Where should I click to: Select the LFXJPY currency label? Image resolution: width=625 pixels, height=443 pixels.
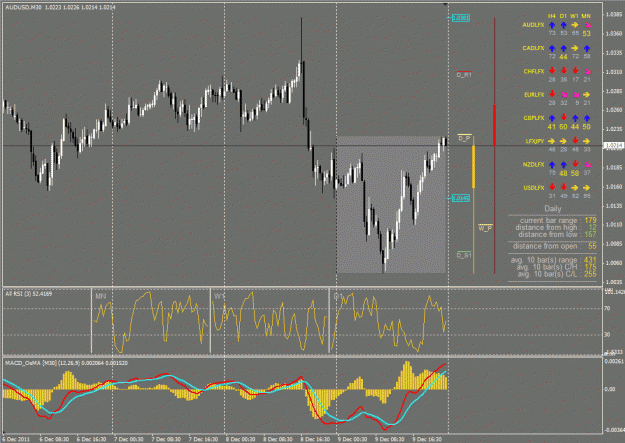(535, 141)
